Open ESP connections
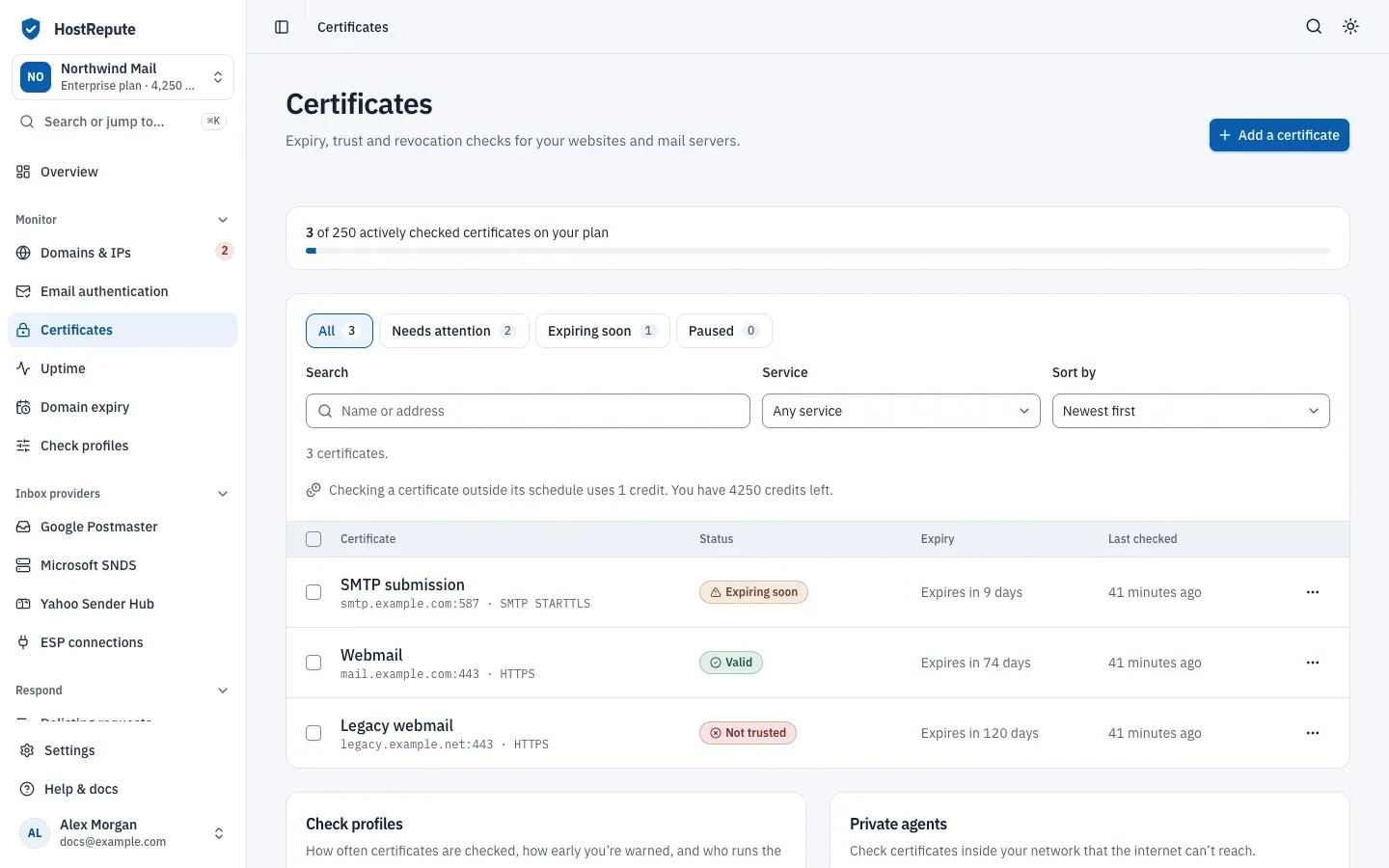This screenshot has width=1389, height=868. tap(123, 642)
